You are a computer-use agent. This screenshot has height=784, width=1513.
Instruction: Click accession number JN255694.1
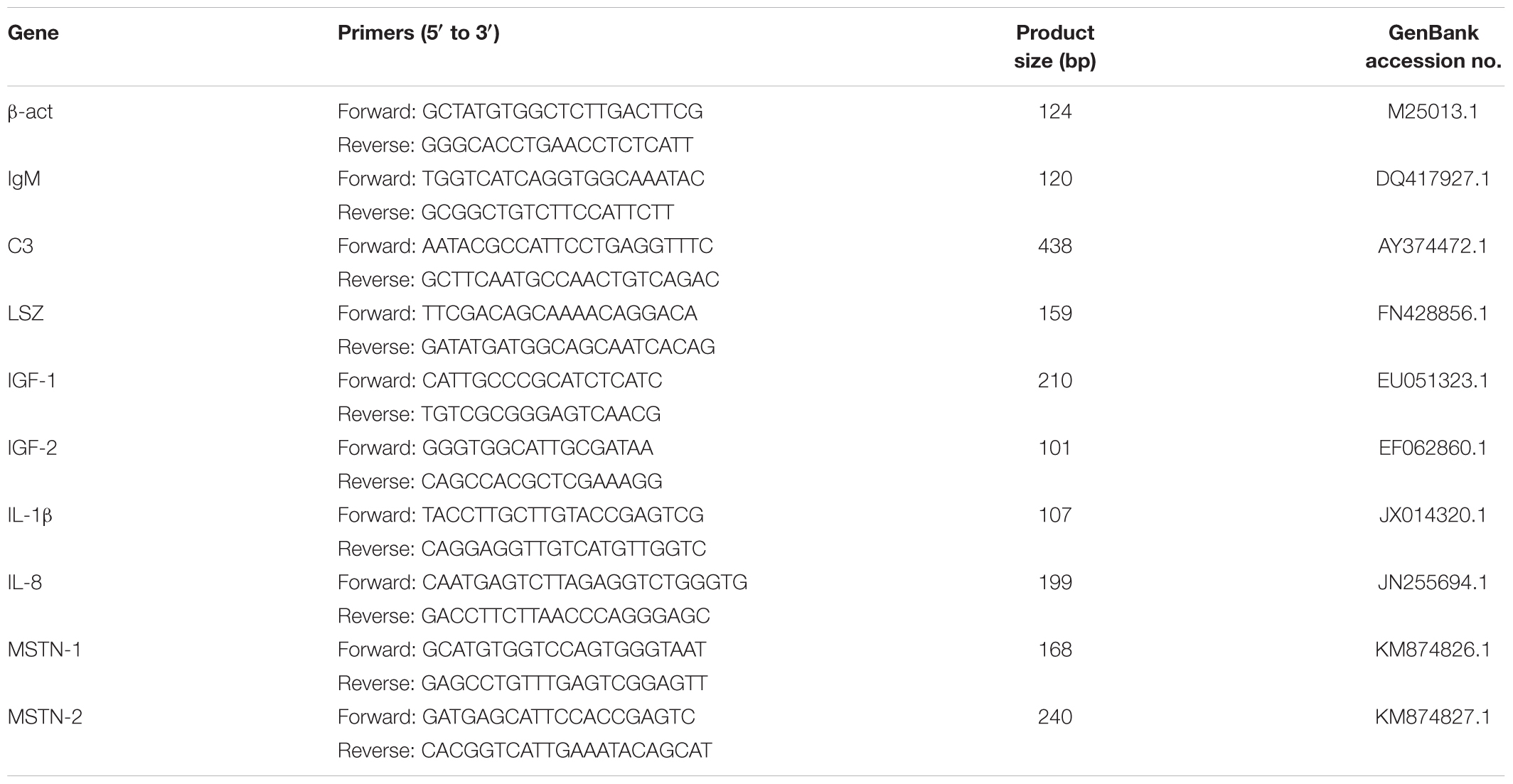[1433, 583]
